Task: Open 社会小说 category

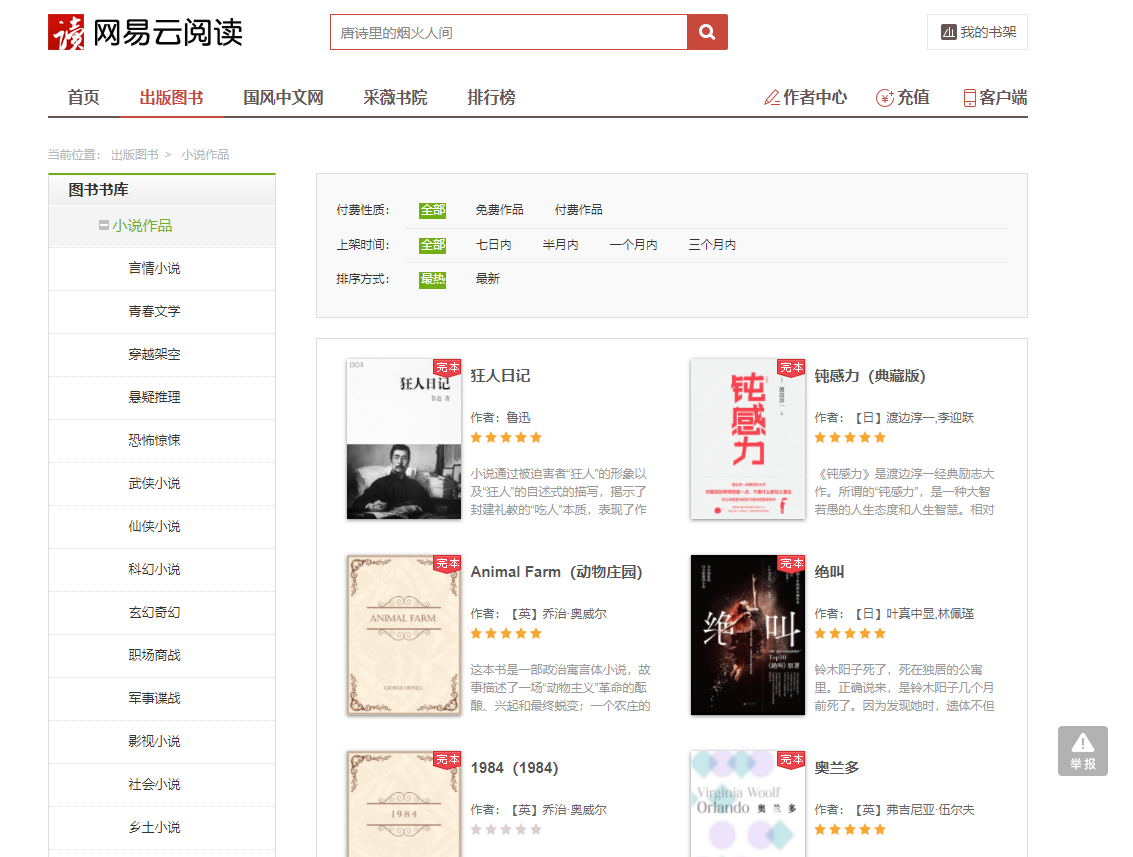Action: point(155,785)
